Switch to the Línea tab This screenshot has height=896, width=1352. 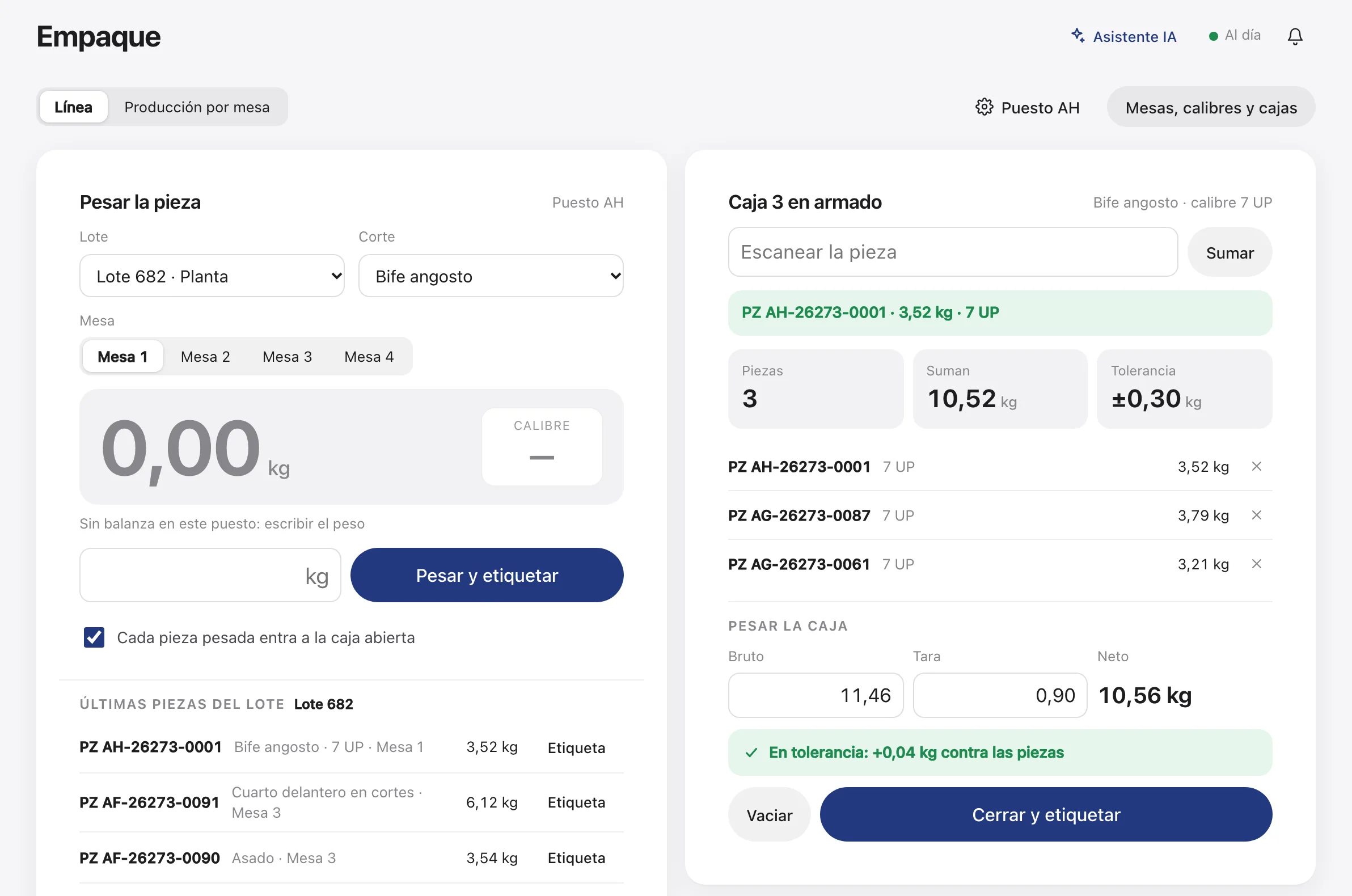point(74,107)
